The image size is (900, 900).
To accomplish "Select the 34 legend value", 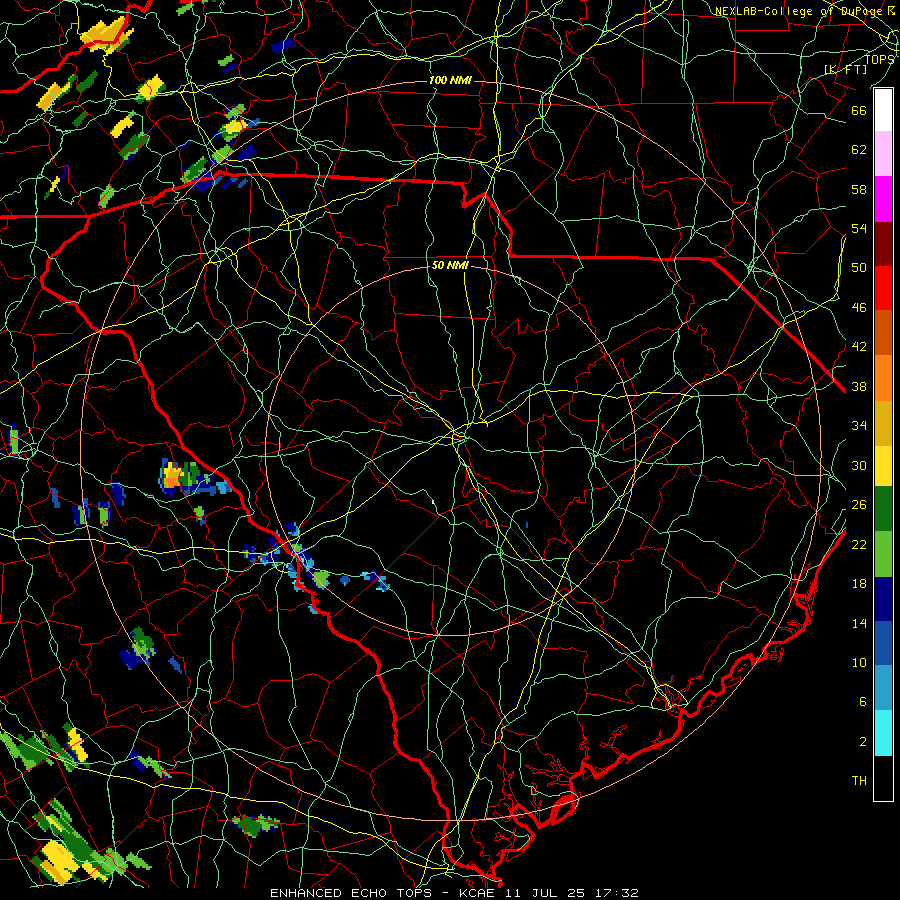I will click(859, 426).
